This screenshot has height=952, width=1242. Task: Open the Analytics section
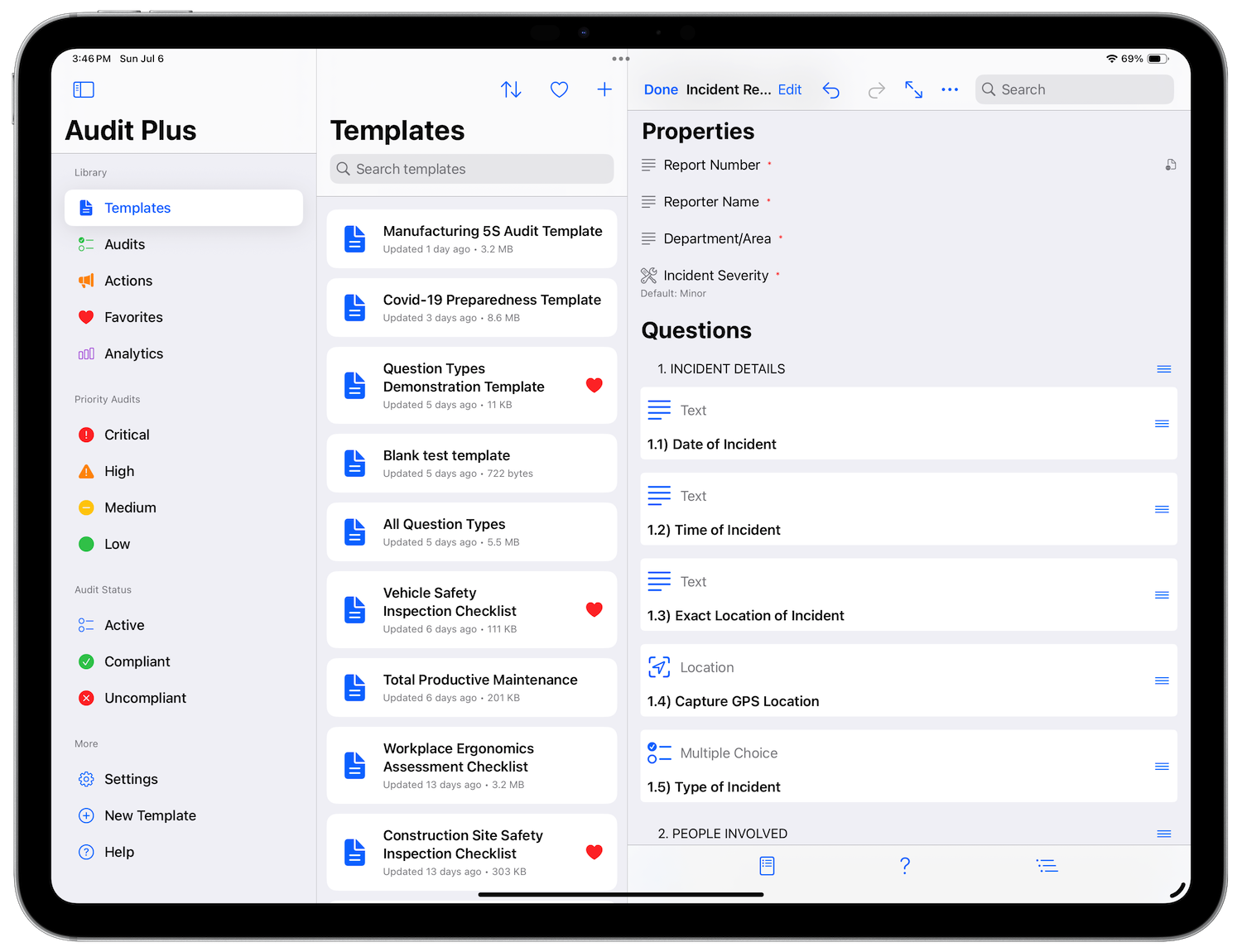(x=184, y=353)
